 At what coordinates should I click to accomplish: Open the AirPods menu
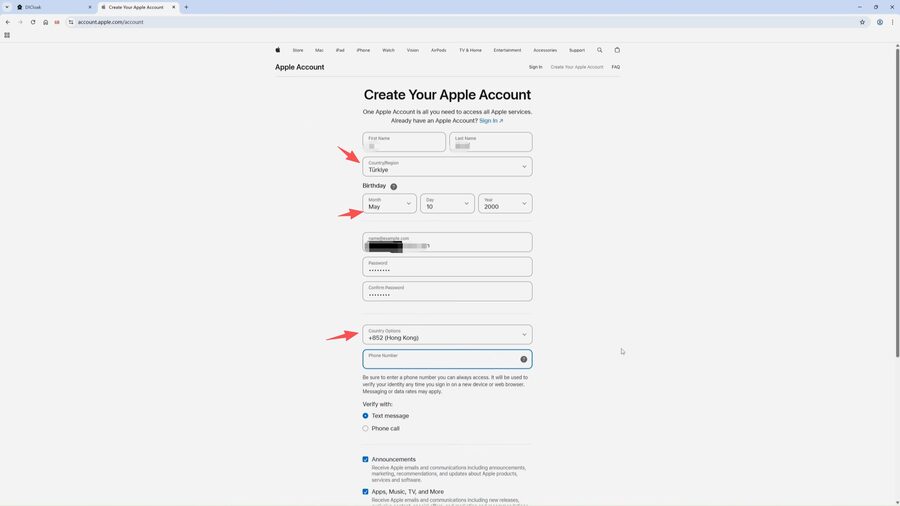point(439,50)
